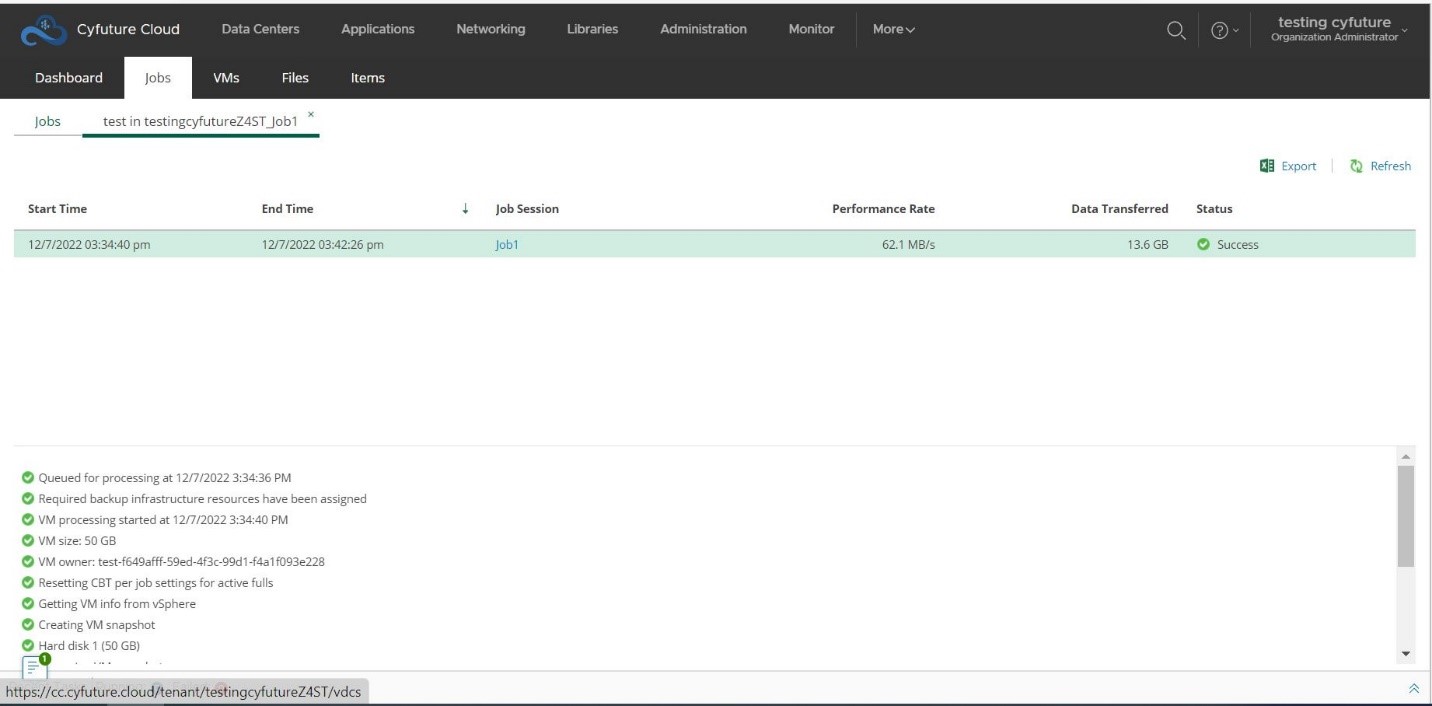
Task: Expand the More menu
Action: click(893, 29)
